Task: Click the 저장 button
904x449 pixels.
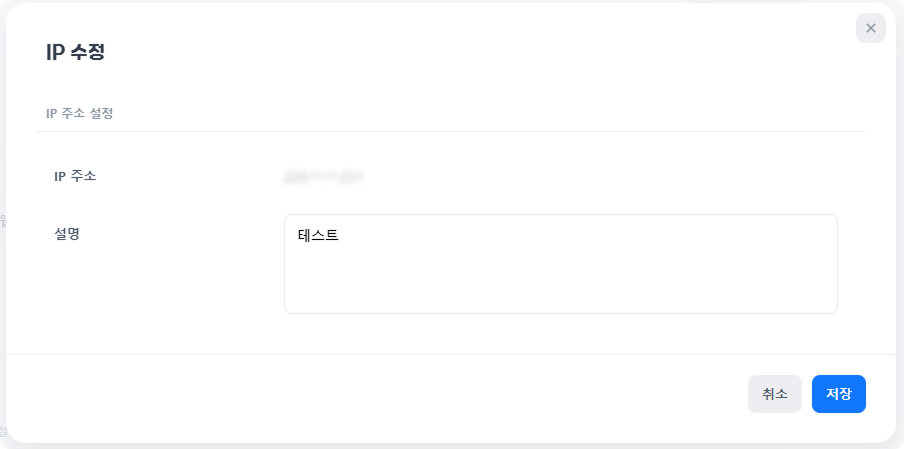Action: coord(838,394)
